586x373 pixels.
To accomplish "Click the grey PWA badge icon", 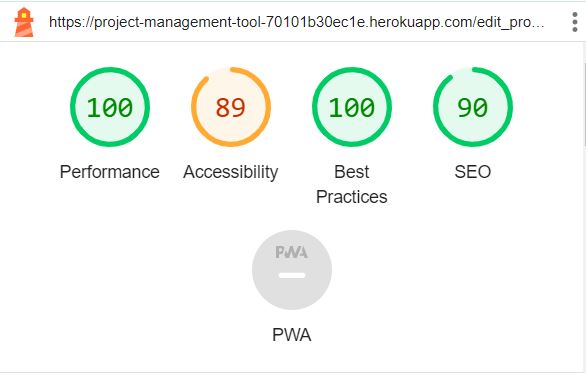I will (292, 270).
